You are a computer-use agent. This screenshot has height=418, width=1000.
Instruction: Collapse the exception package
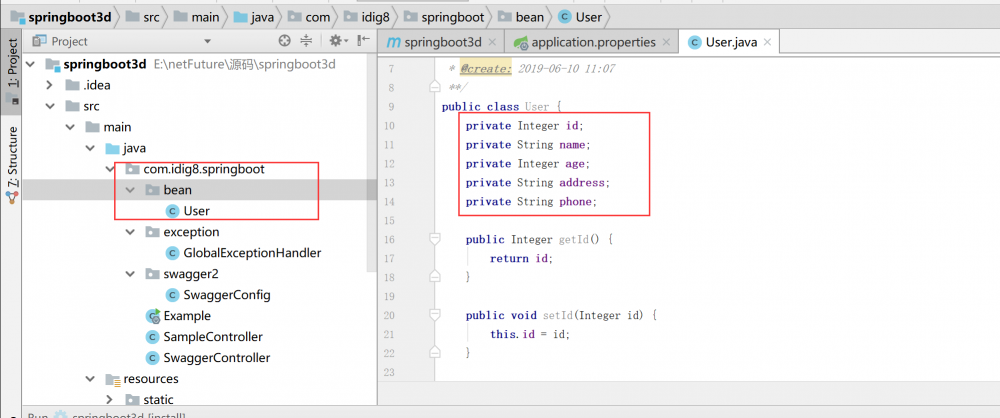131,232
